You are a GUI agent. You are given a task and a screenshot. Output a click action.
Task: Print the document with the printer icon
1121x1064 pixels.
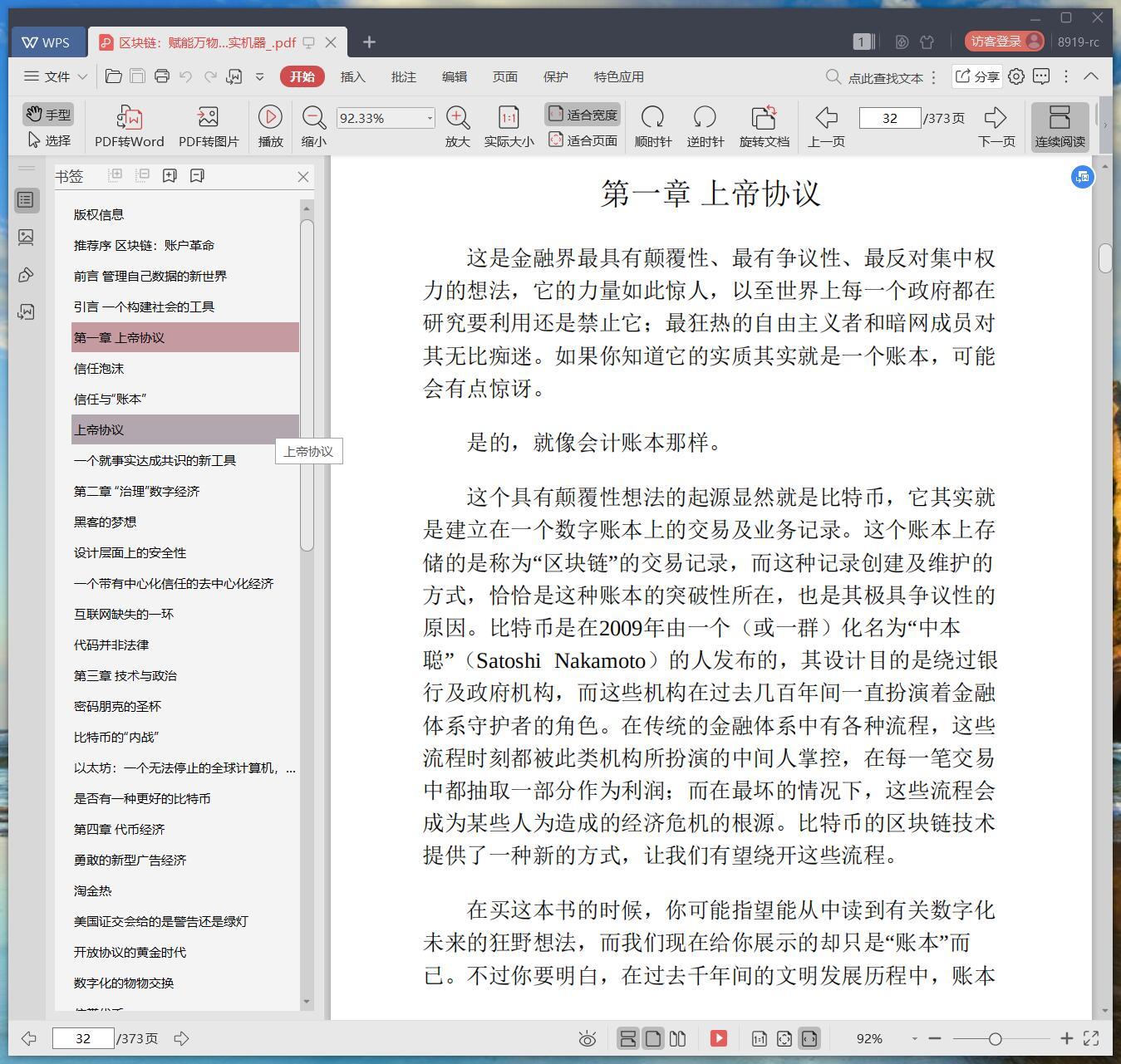coord(162,76)
